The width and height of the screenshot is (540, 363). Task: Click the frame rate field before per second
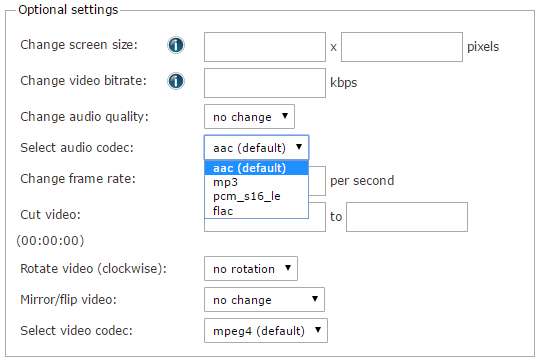317,181
